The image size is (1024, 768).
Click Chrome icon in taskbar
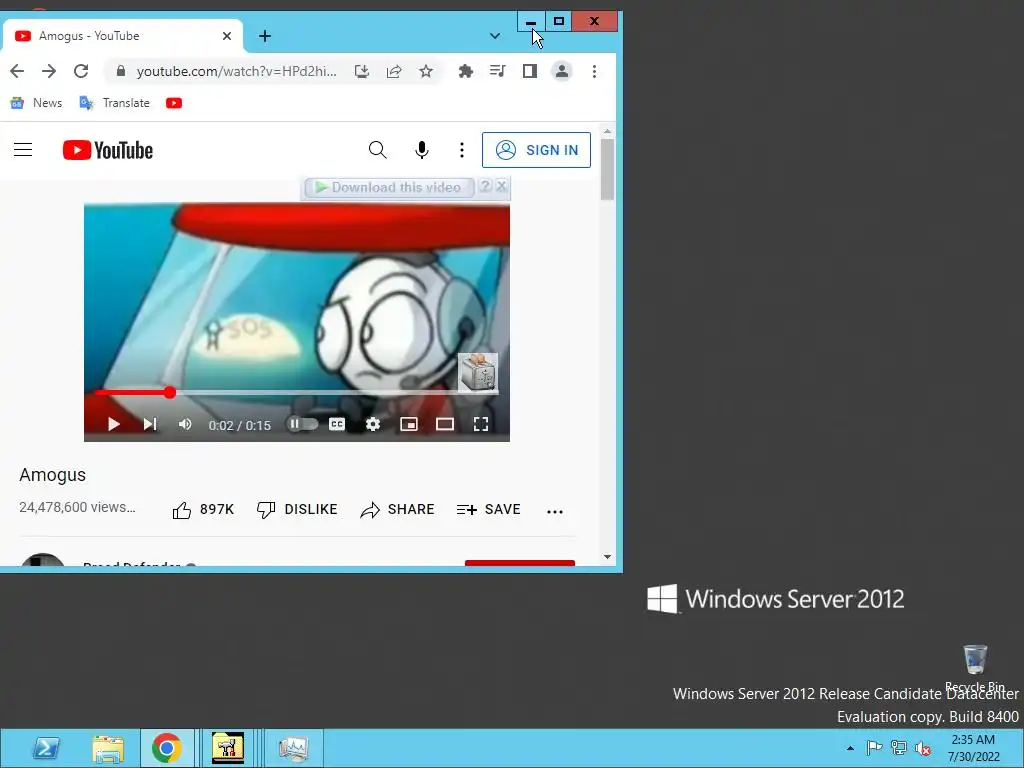(x=167, y=748)
